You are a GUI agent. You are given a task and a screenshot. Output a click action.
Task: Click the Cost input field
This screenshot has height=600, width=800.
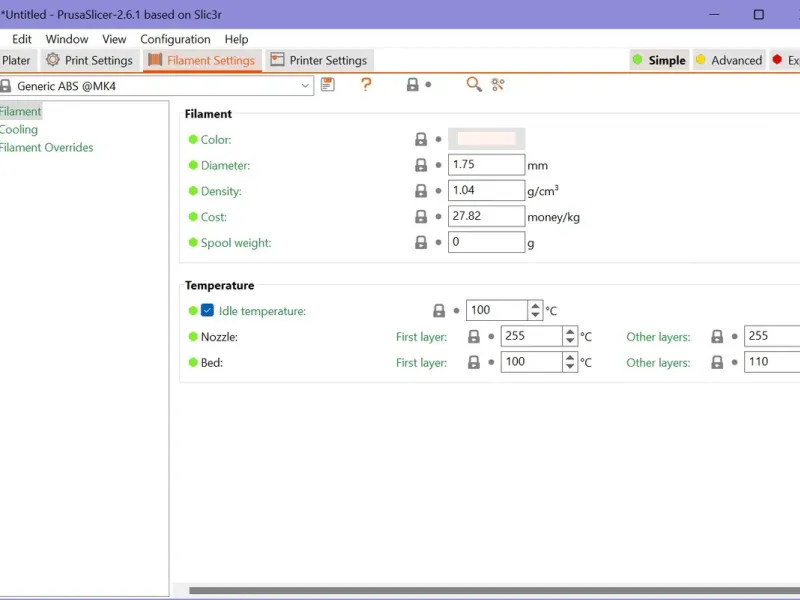[x=486, y=216]
